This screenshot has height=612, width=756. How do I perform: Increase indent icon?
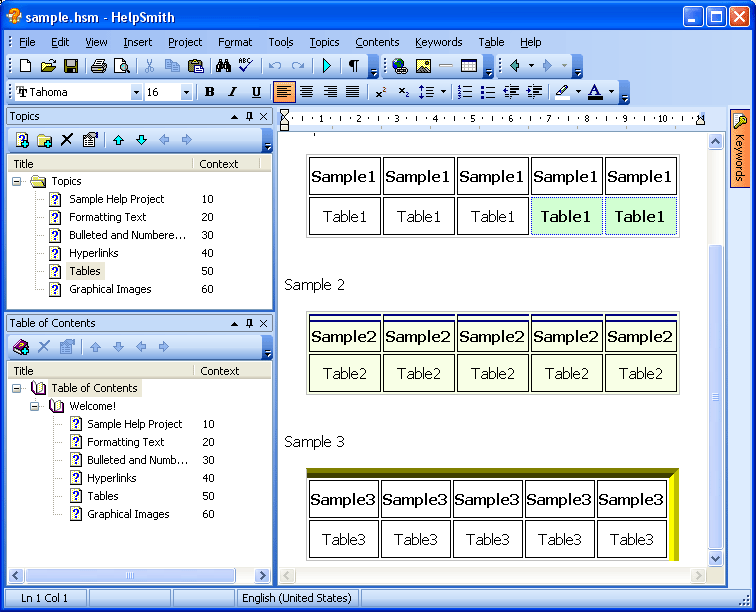coord(534,92)
